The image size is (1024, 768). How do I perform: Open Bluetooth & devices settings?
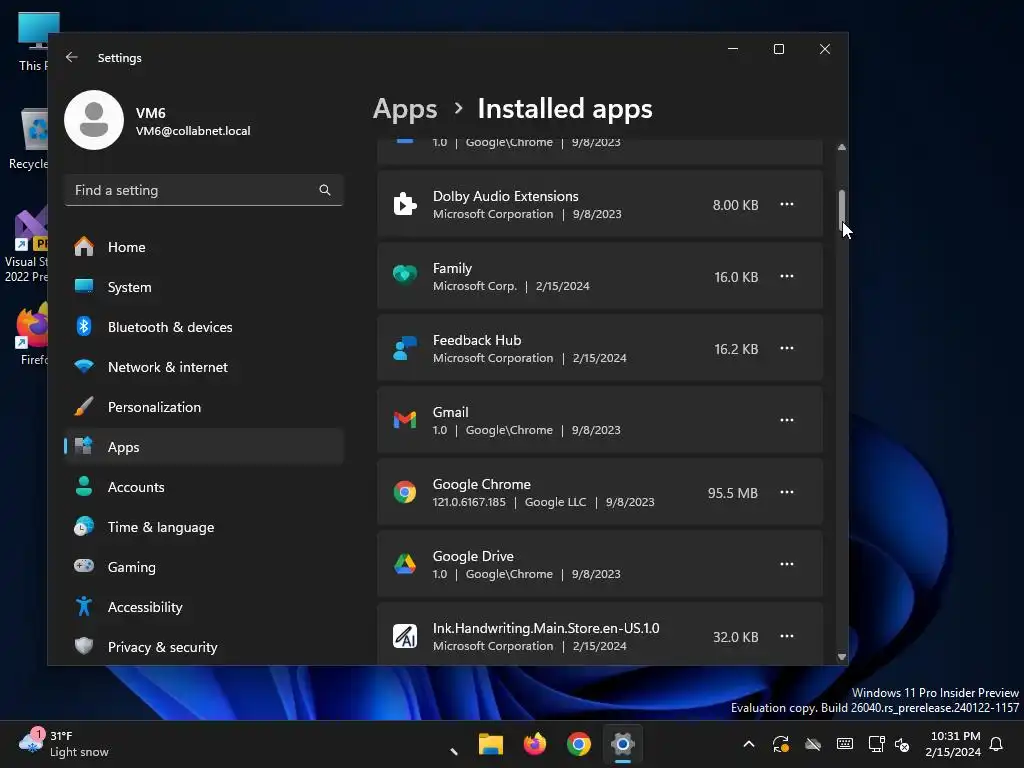click(204, 327)
